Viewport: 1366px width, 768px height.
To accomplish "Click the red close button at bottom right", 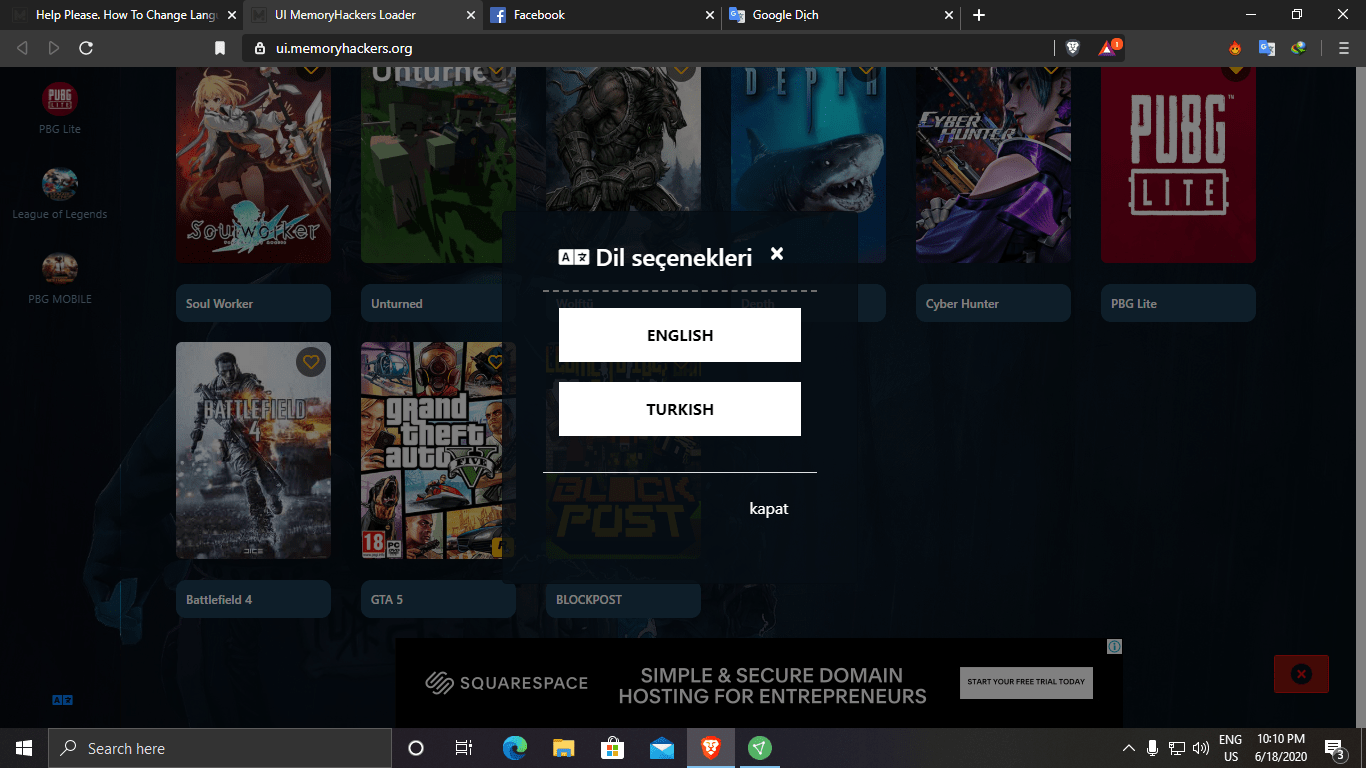I will coord(1301,674).
